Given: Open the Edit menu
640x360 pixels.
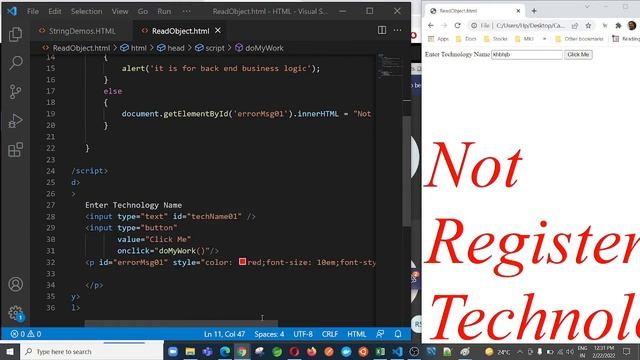Looking at the screenshot, I should click(x=55, y=11).
